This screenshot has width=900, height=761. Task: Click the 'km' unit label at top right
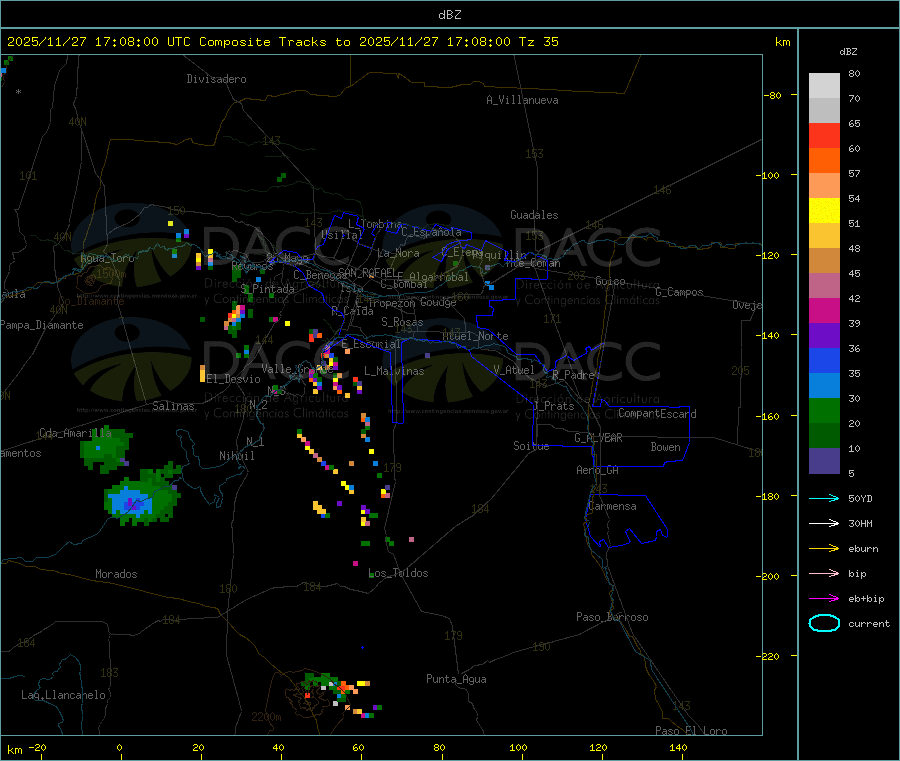pos(782,42)
